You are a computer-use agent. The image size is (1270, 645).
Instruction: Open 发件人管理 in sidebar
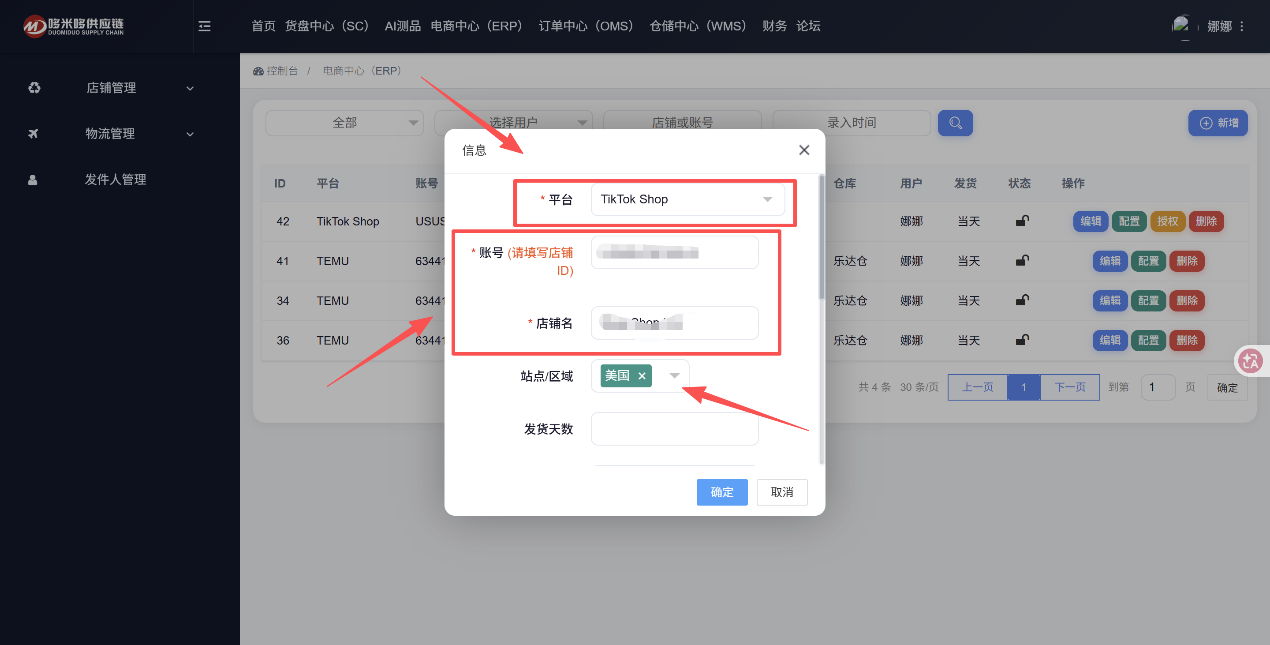tap(116, 180)
